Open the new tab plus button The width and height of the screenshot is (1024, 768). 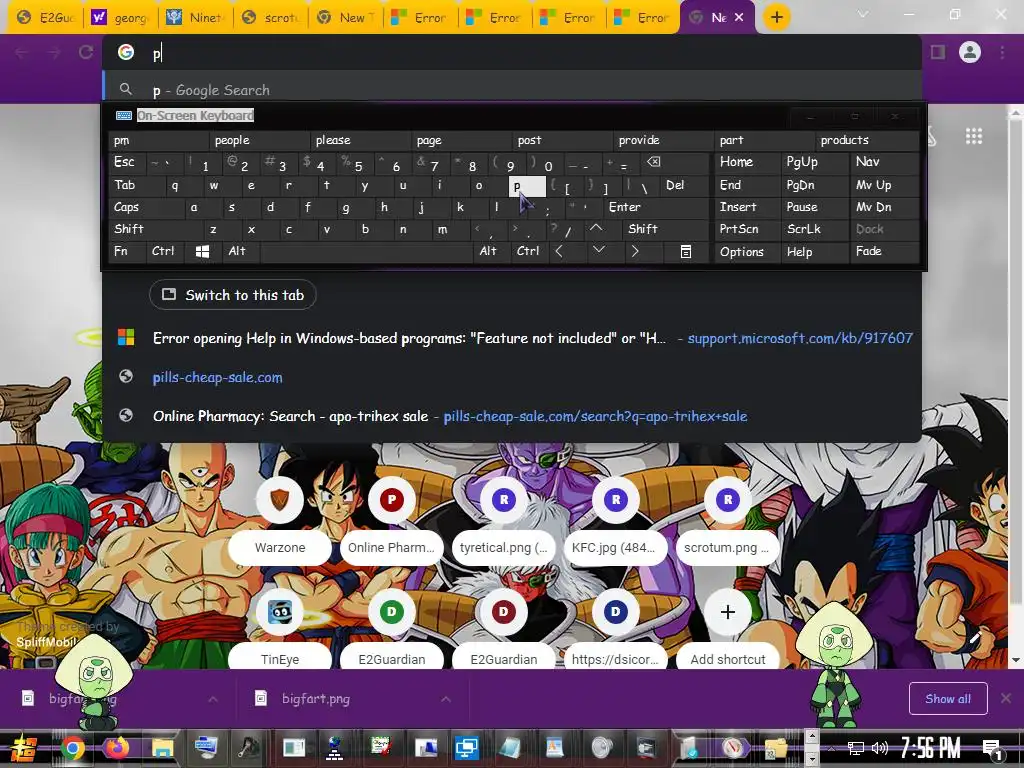tap(776, 17)
